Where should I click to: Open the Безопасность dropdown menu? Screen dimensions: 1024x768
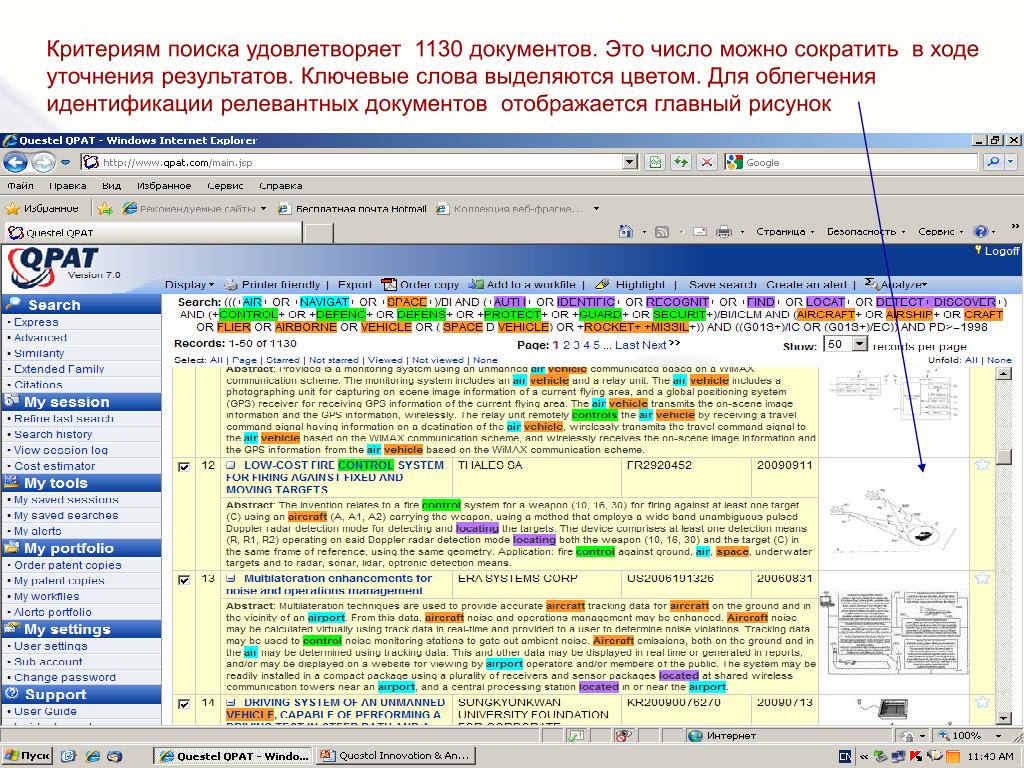[866, 231]
